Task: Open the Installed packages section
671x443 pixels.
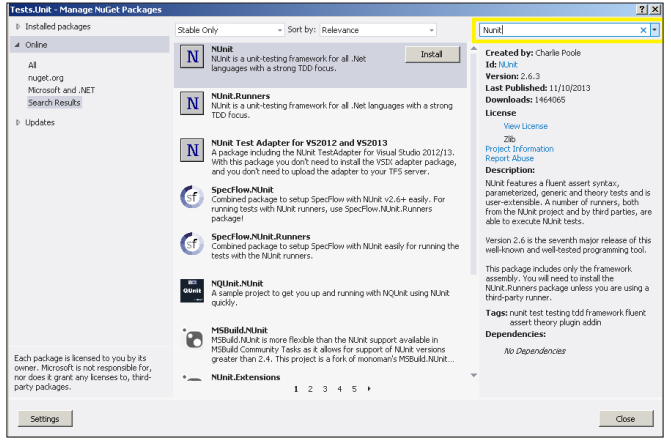Action: tap(58, 27)
